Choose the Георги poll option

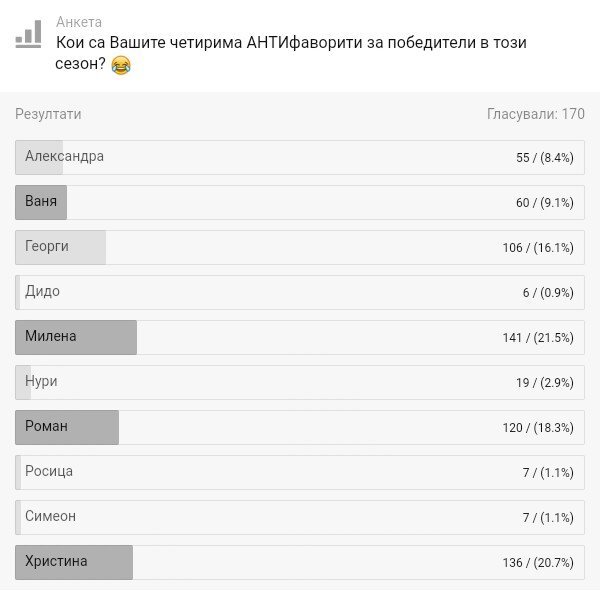300,247
